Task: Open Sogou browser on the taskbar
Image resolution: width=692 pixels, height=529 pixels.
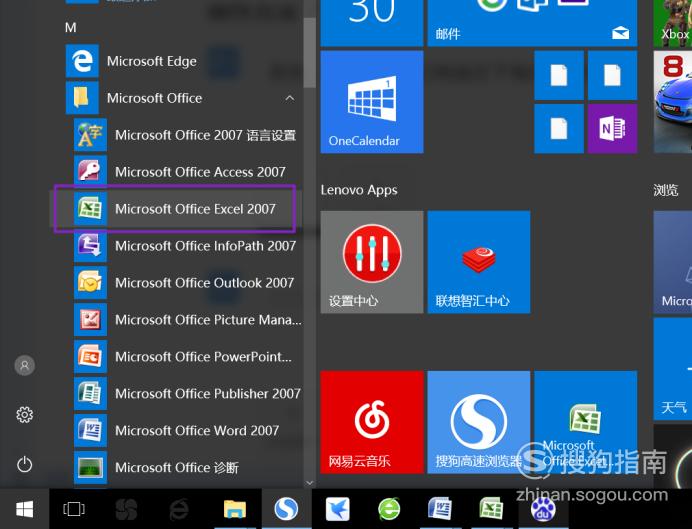Action: pyautogui.click(x=286, y=509)
